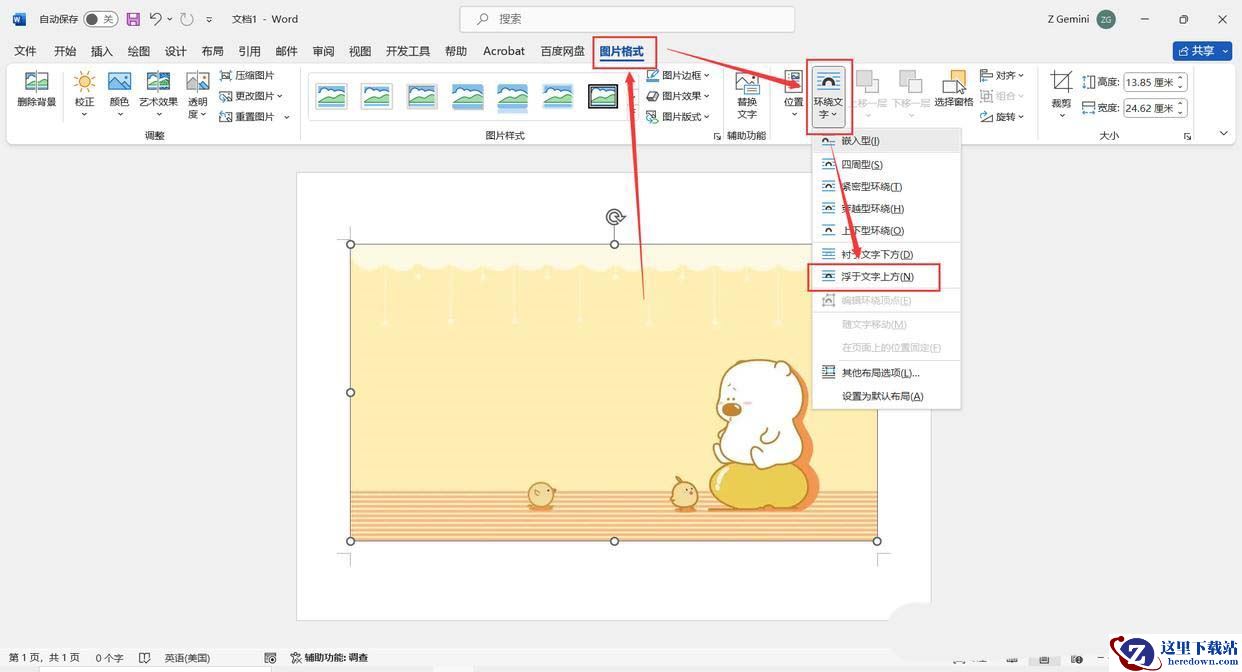
Task: Open the Position (位置) tool
Action: (793, 94)
